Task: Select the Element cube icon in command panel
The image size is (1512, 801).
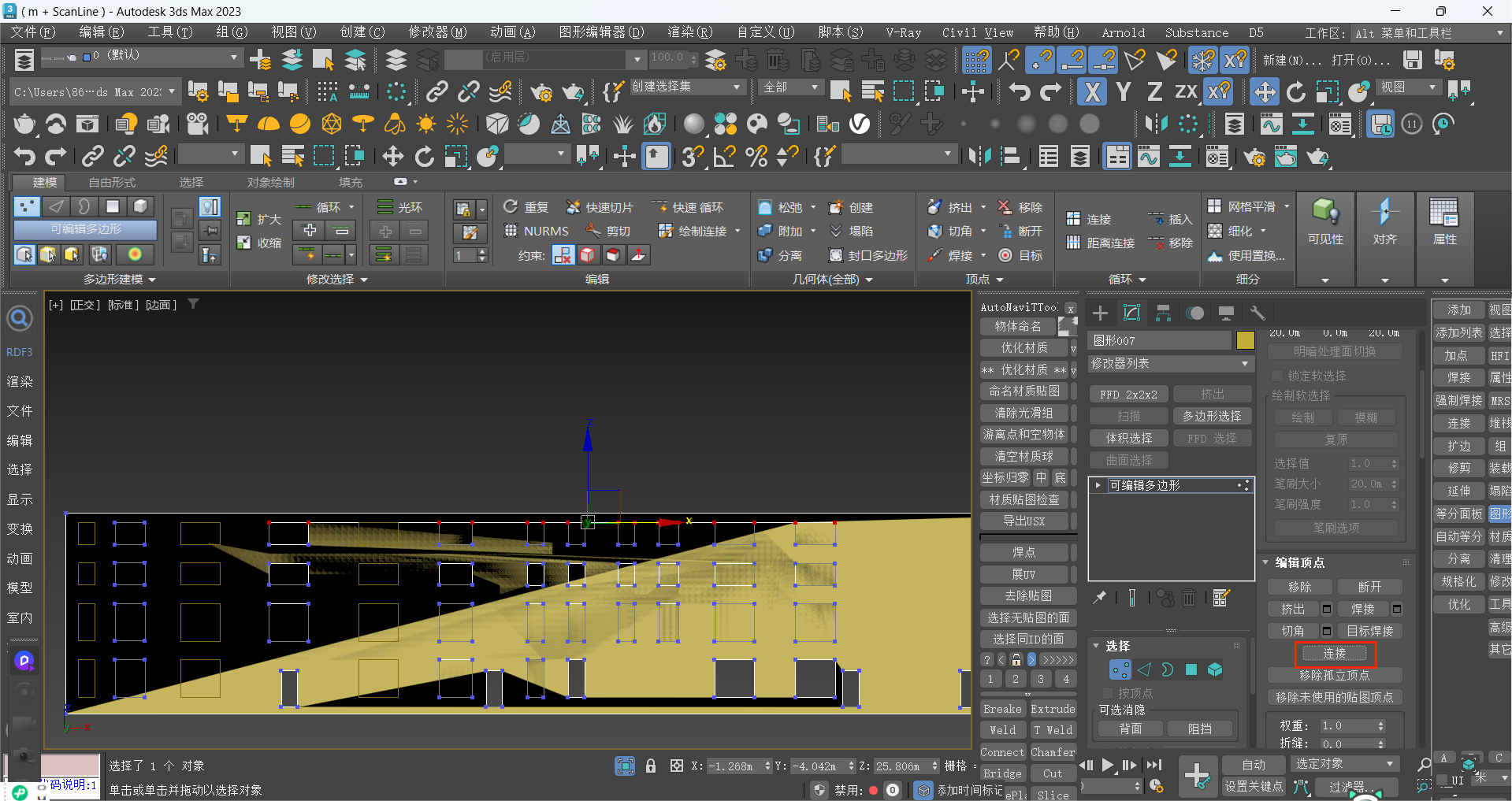Action: point(1215,669)
